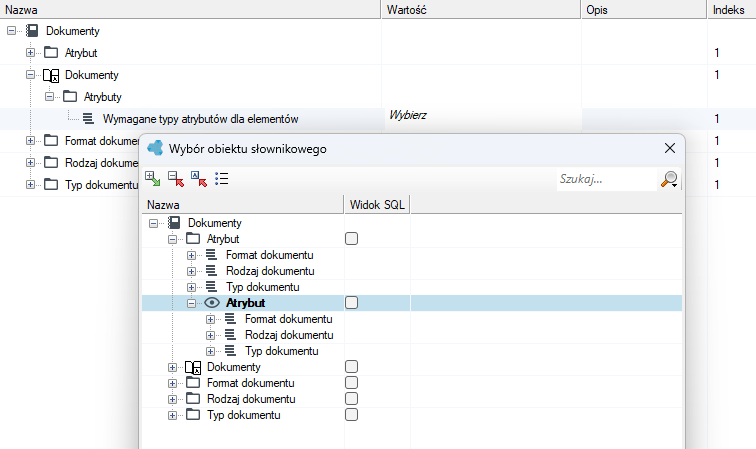Click the Indeks column header

[732, 10]
